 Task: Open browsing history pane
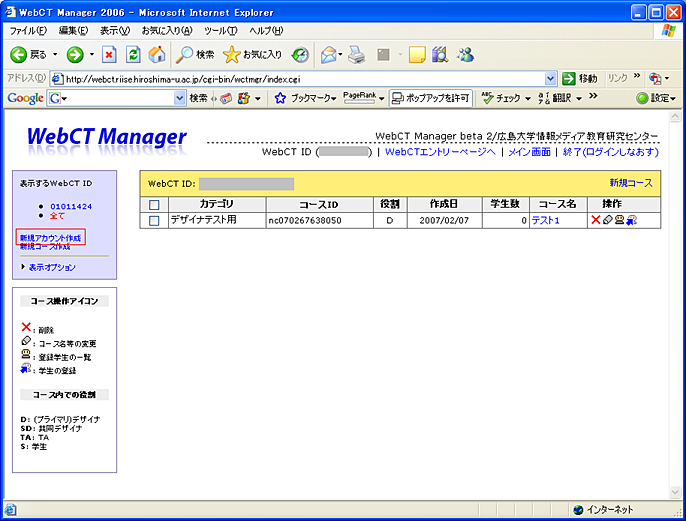300,55
